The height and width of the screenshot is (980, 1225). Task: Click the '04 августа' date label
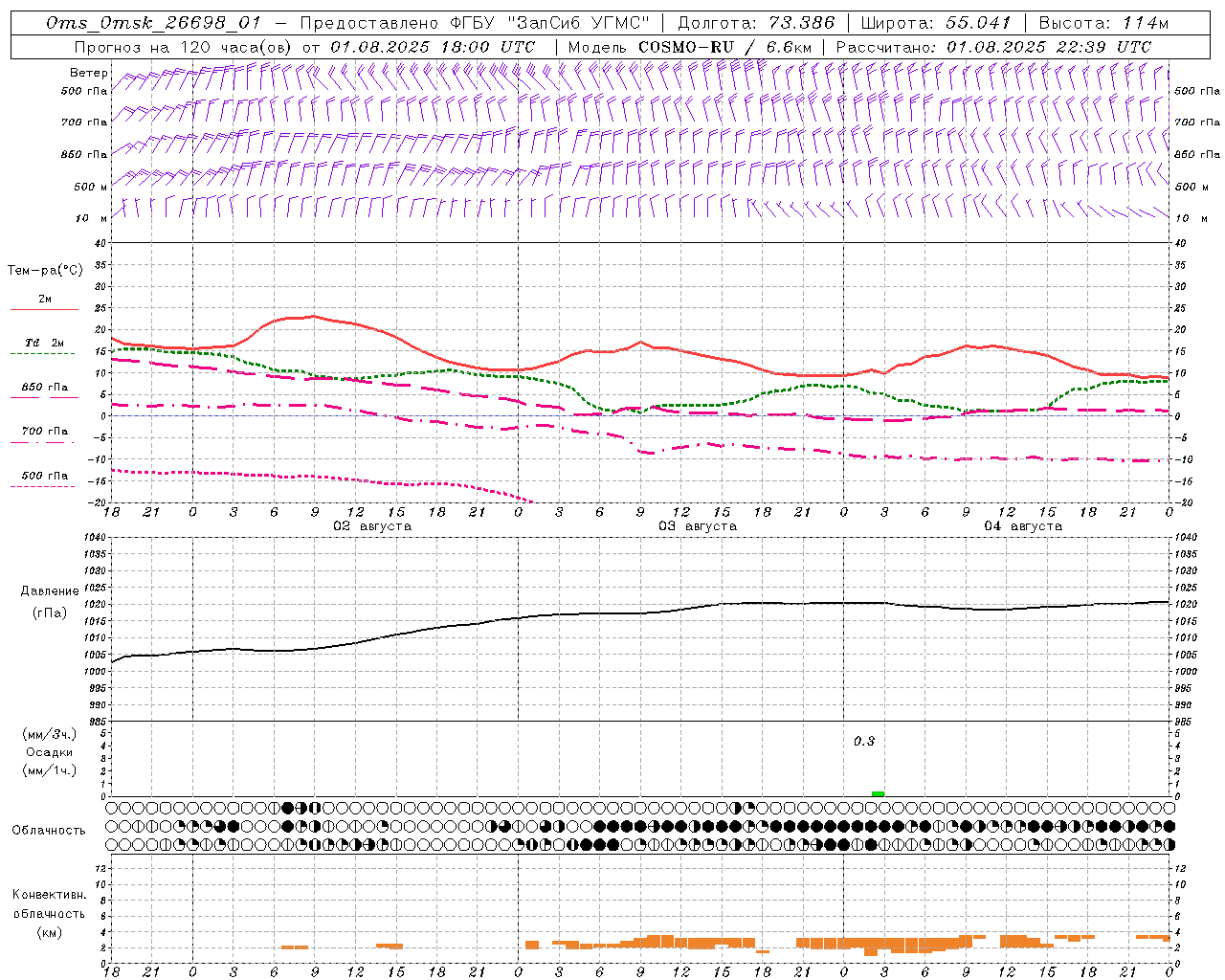1023,526
